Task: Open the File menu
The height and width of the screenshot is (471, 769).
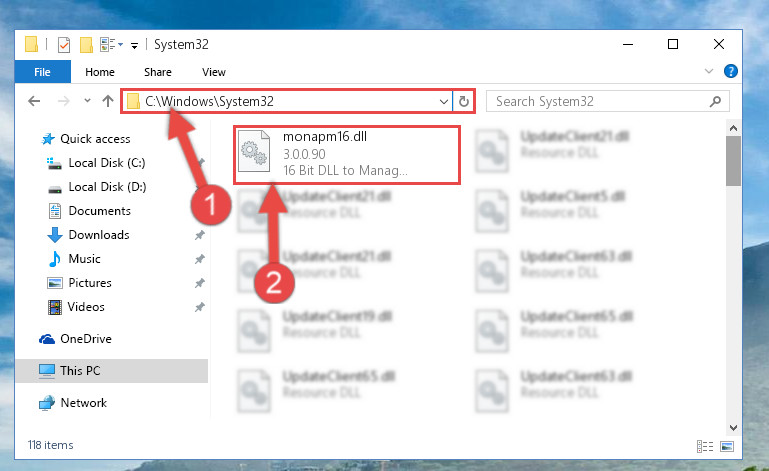Action: pos(43,72)
